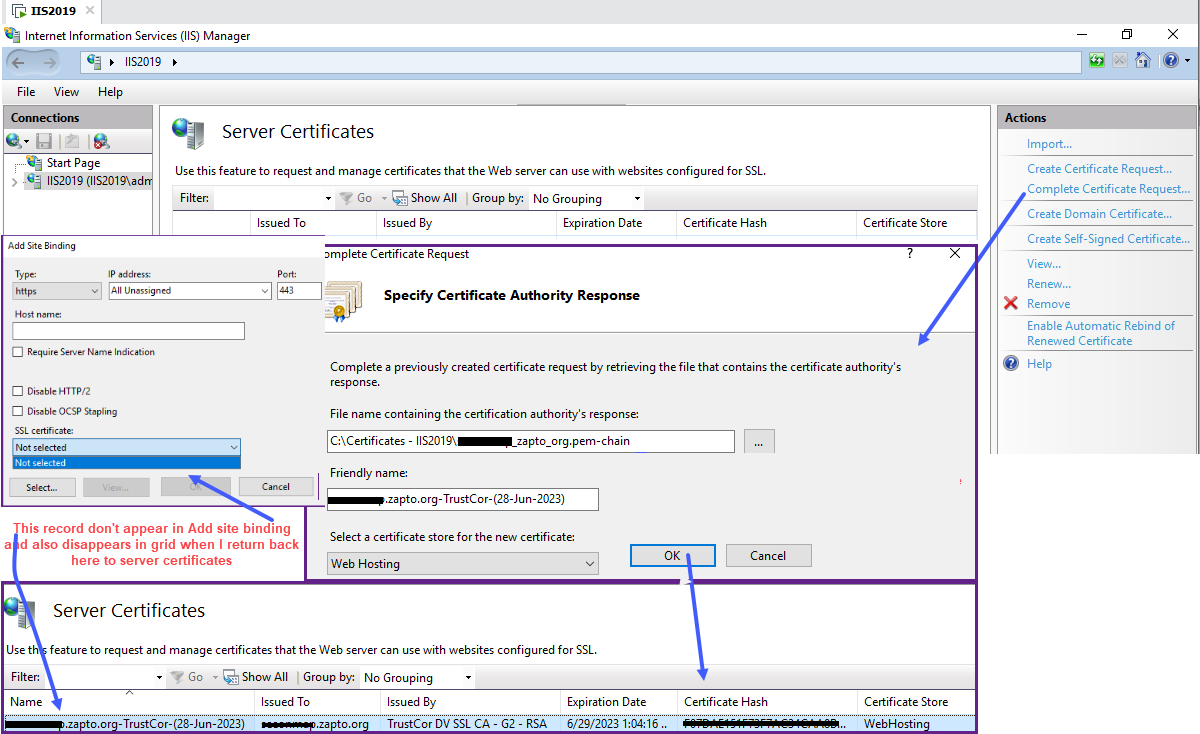Open the Help menu
Screen dimensions: 1200x734
tap(110, 92)
